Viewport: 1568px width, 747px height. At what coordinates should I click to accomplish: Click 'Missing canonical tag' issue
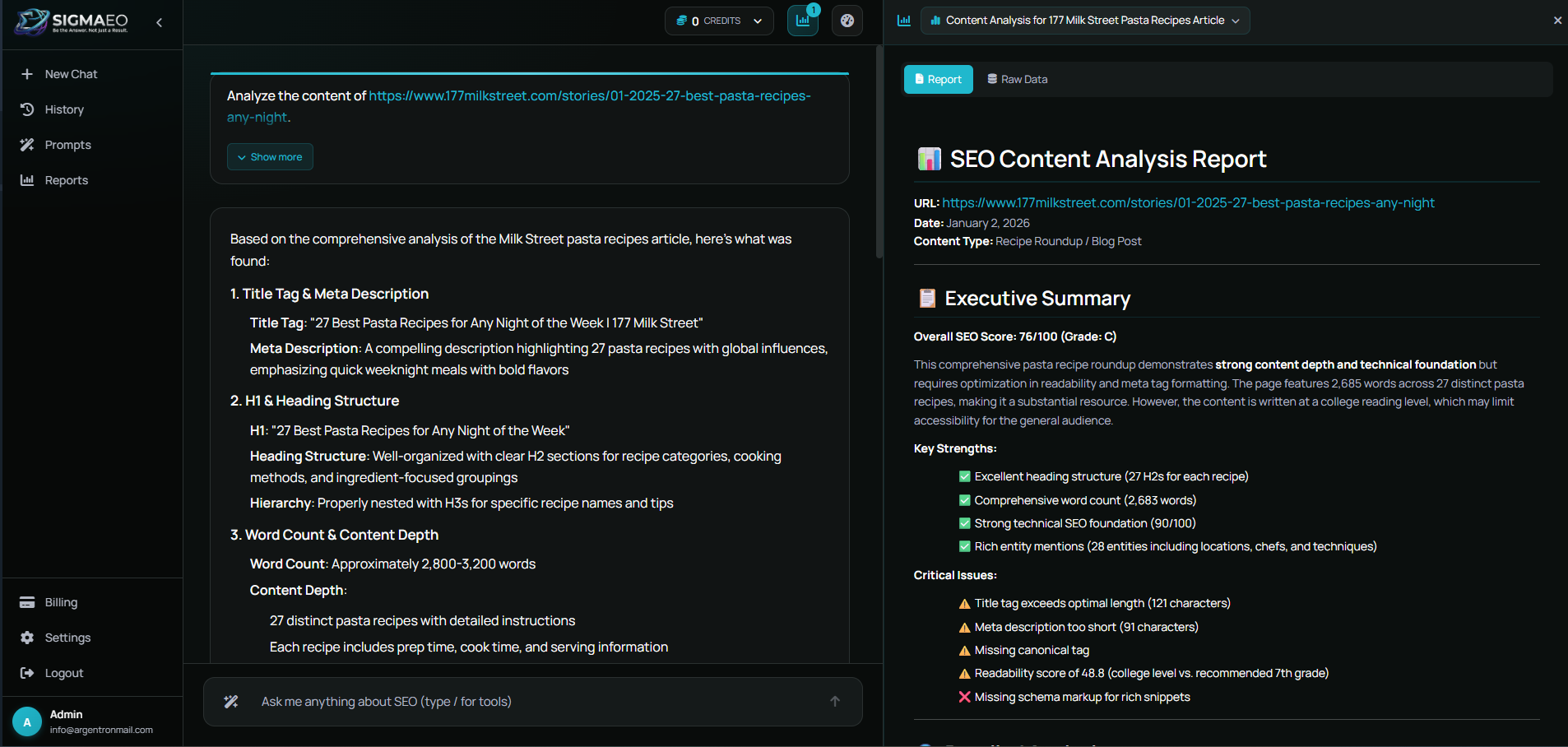coord(1032,650)
